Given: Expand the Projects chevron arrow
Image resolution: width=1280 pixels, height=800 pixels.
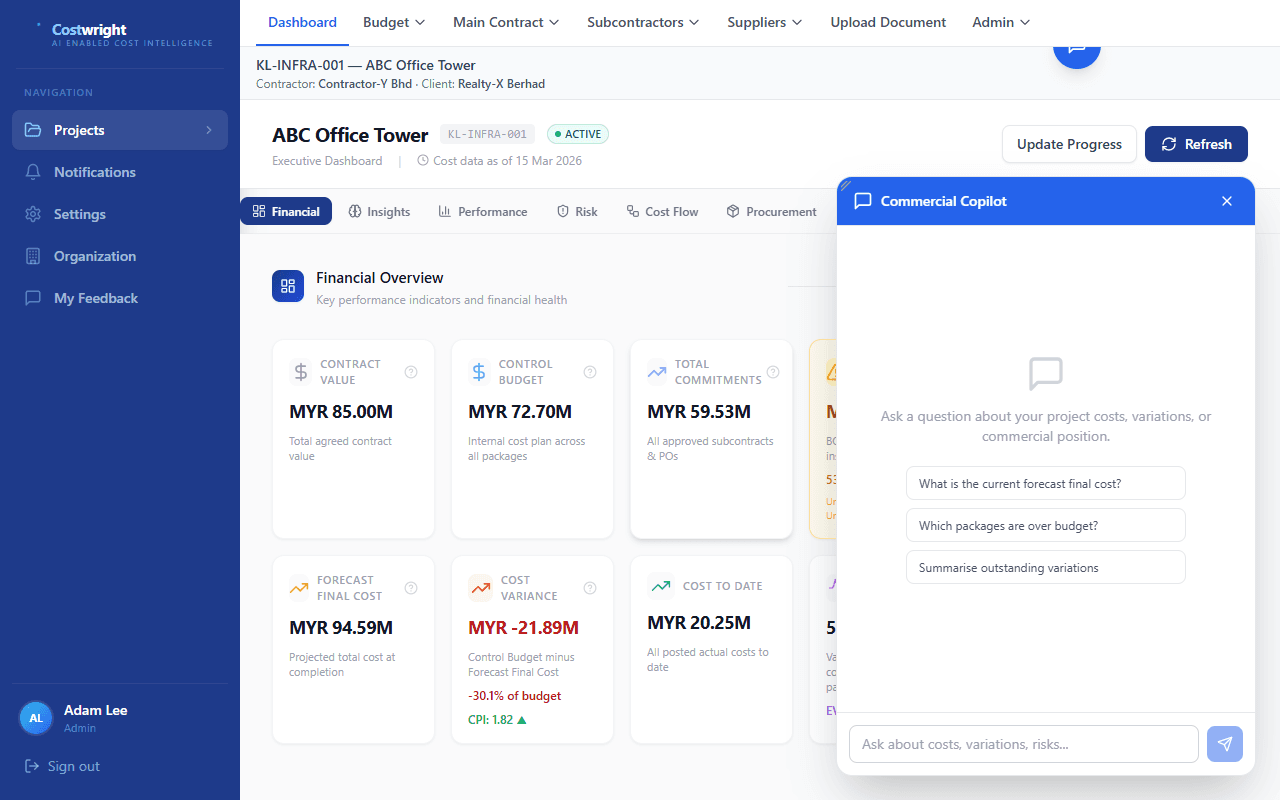Looking at the screenshot, I should click(208, 130).
